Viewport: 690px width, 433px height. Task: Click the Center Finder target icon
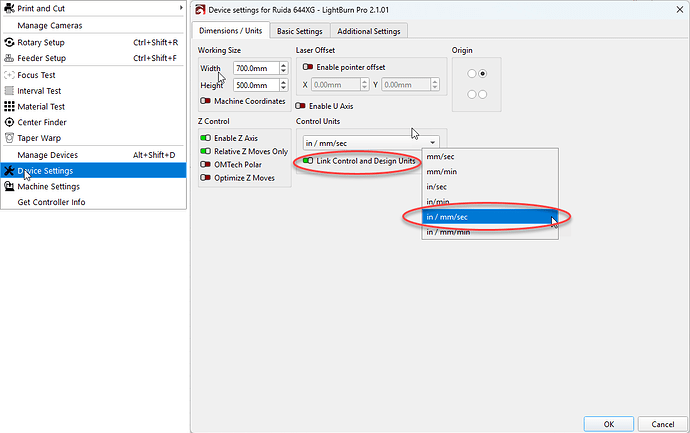click(9, 122)
